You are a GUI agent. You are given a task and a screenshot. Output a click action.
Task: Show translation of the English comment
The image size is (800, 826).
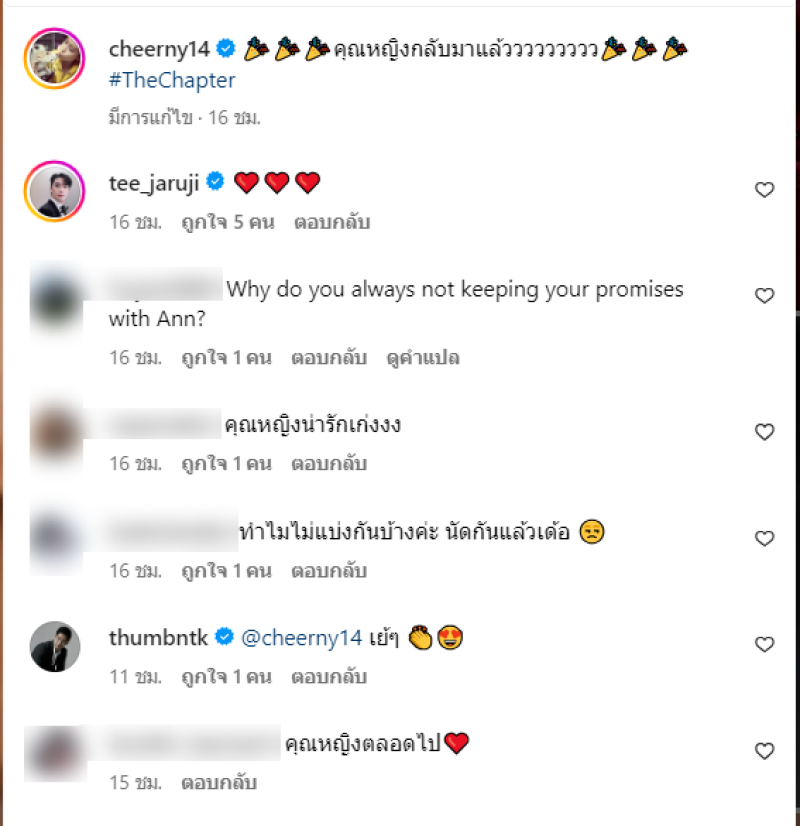423,358
